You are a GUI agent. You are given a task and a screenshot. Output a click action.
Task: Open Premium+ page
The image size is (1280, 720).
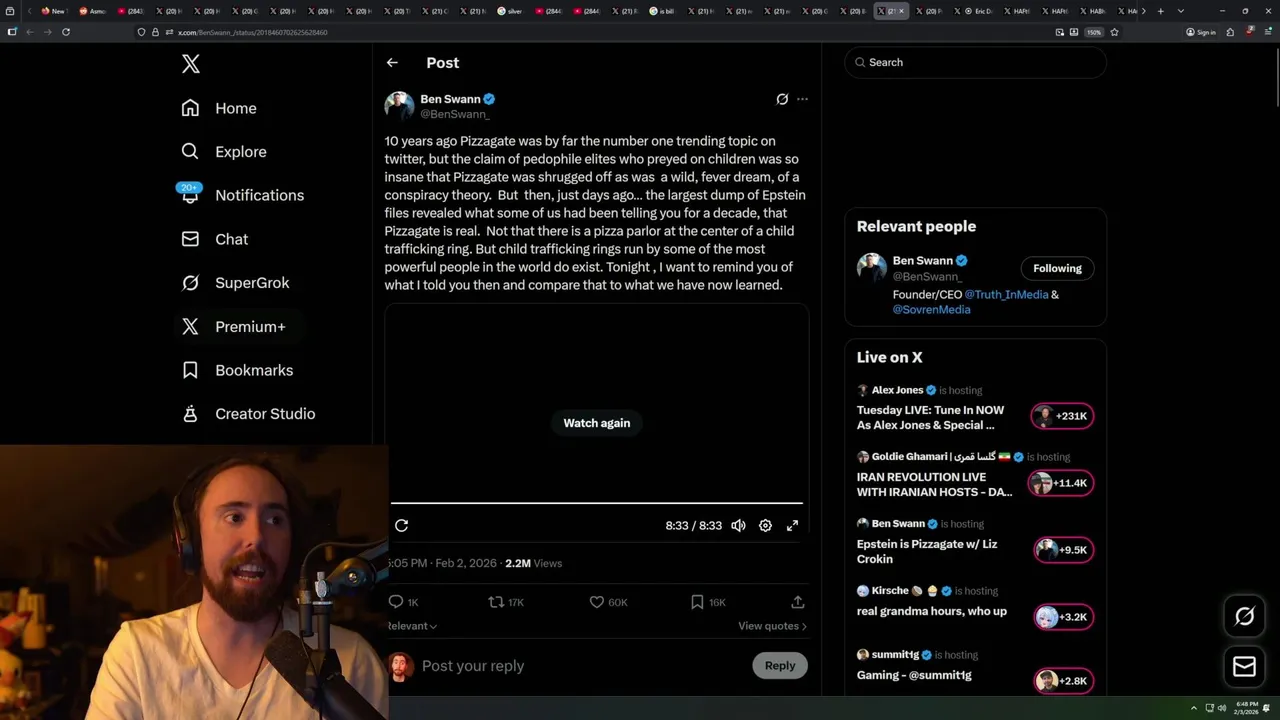click(x=233, y=326)
